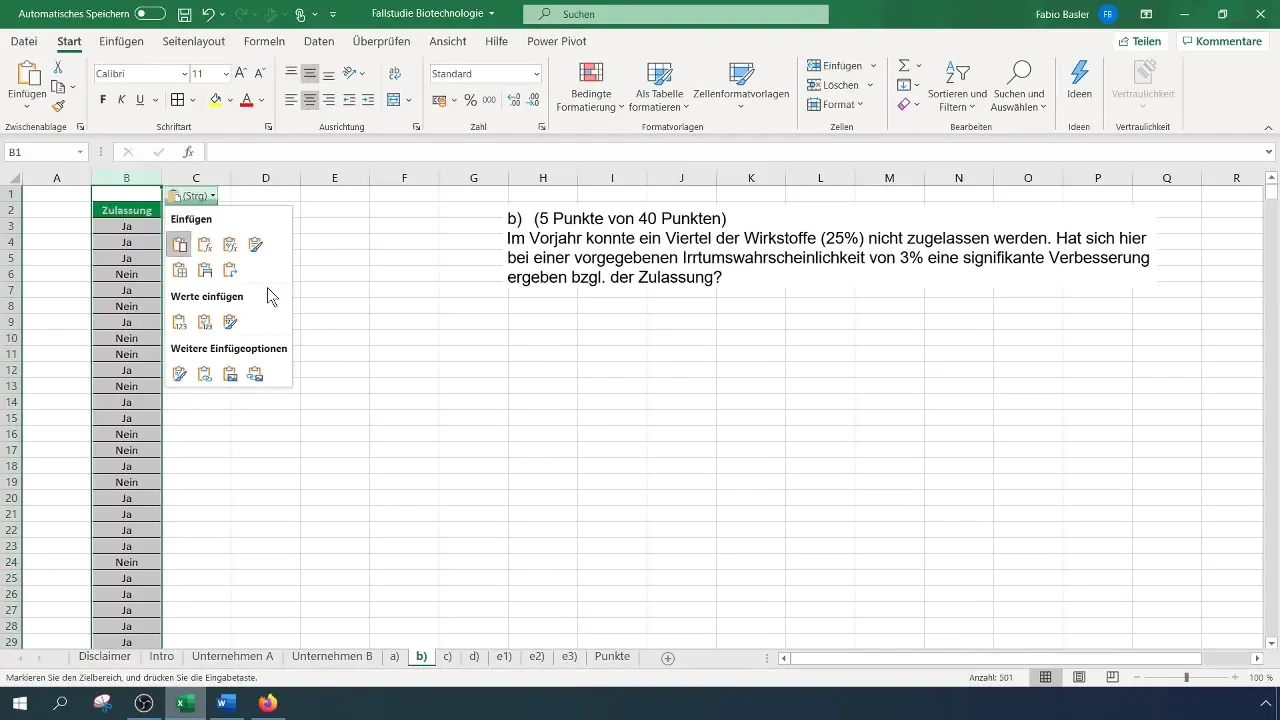The height and width of the screenshot is (720, 1280).
Task: Add a new sheet with plus button
Action: coord(668,658)
